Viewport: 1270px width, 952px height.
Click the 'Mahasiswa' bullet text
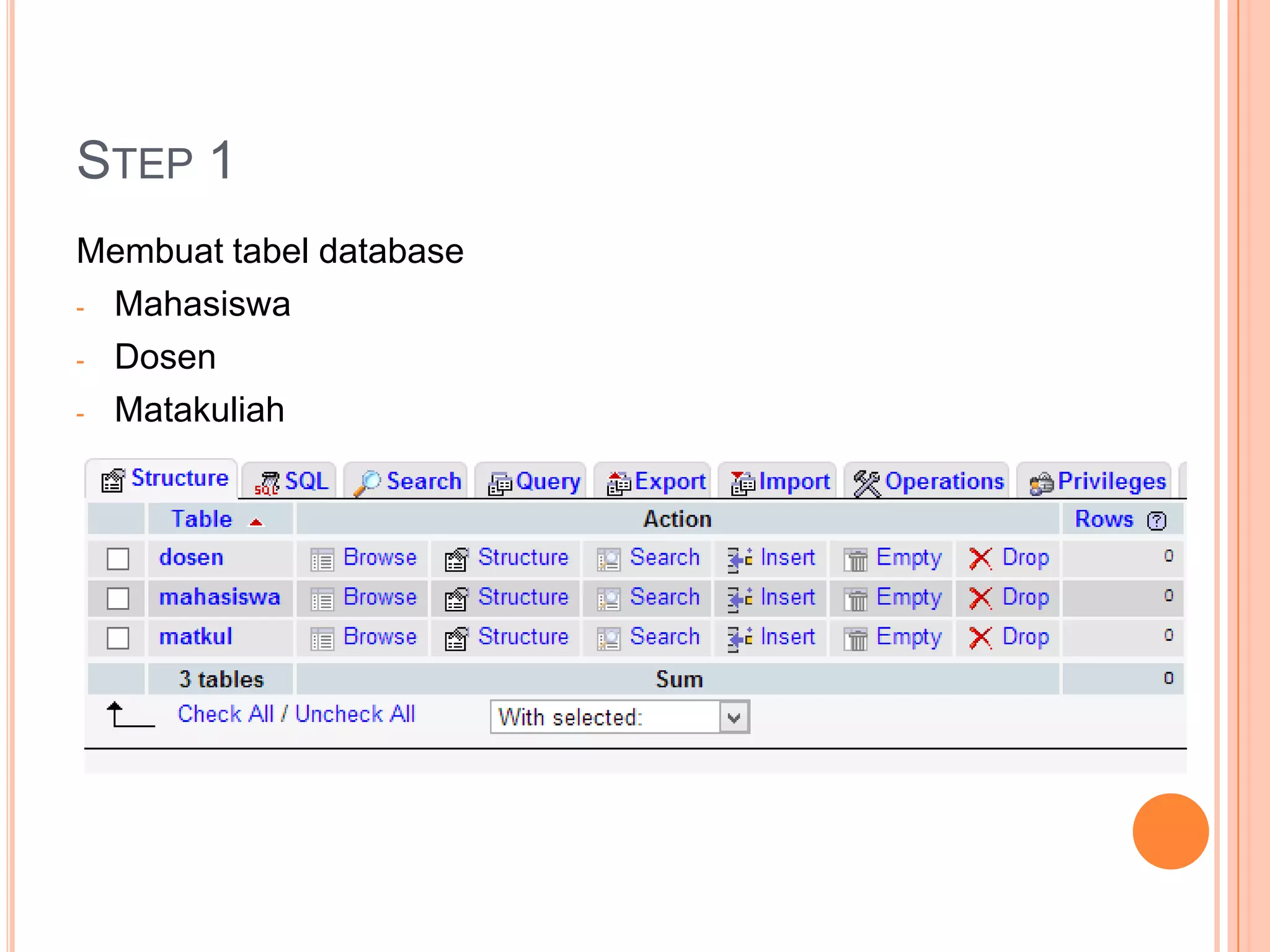202,304
